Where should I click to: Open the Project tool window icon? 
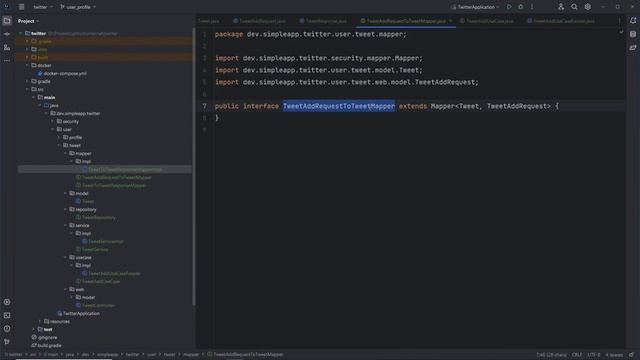pos(7,21)
